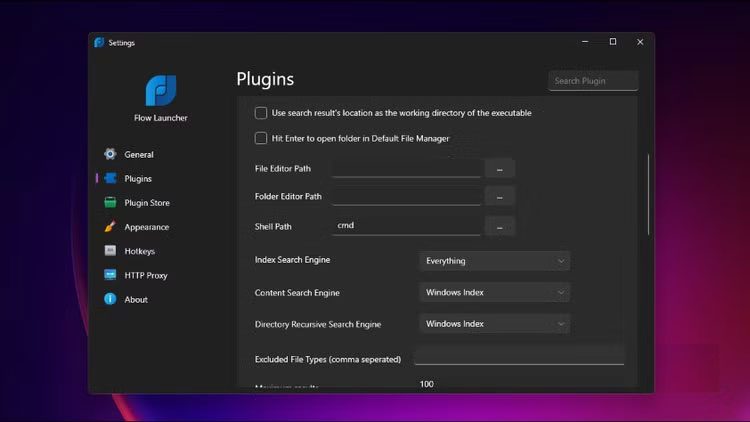Click the File Editor Path text field
Screen dimensions: 750x422
(x=407, y=168)
